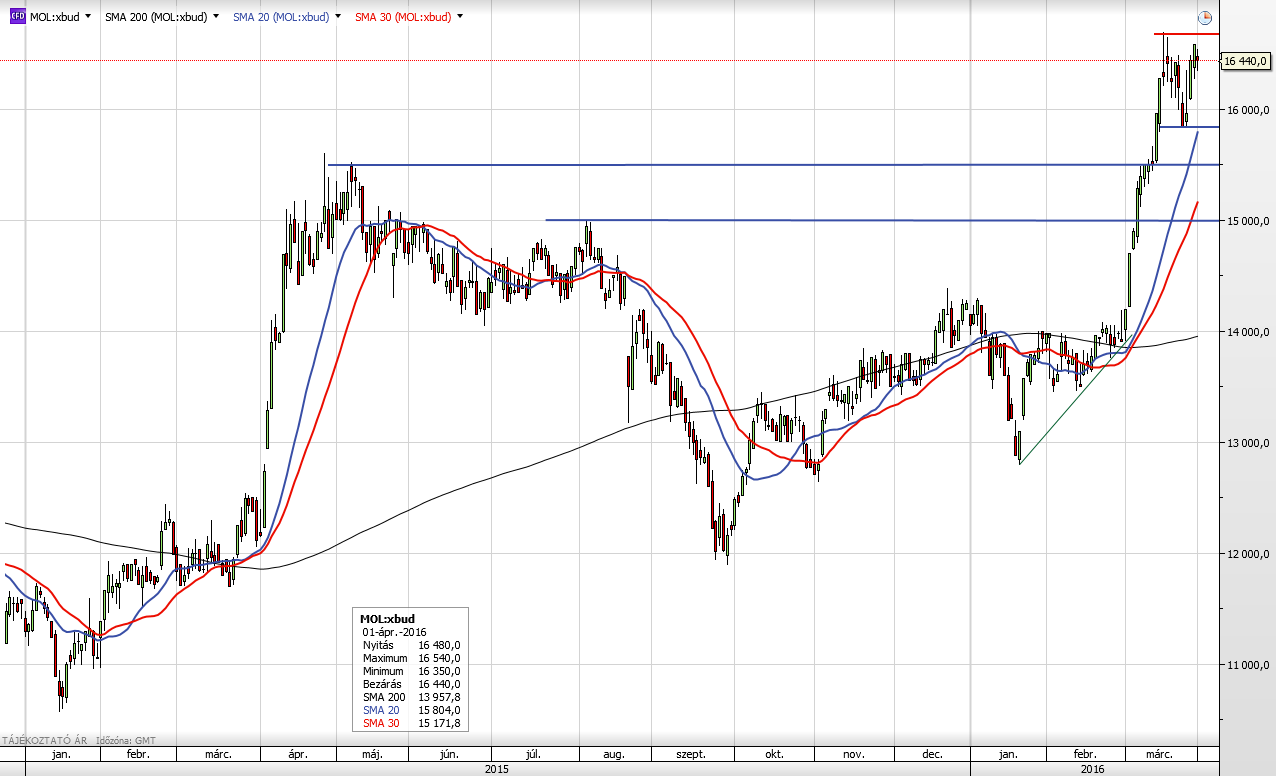The height and width of the screenshot is (776, 1276).
Task: Click the júl. month label on time axis
Action: (533, 755)
